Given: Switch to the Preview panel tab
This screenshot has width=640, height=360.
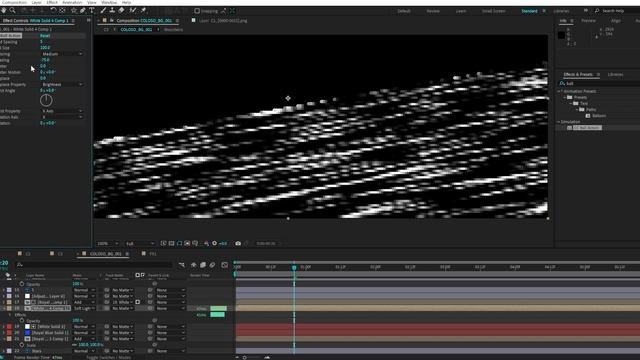Looking at the screenshot, I should pyautogui.click(x=588, y=20).
